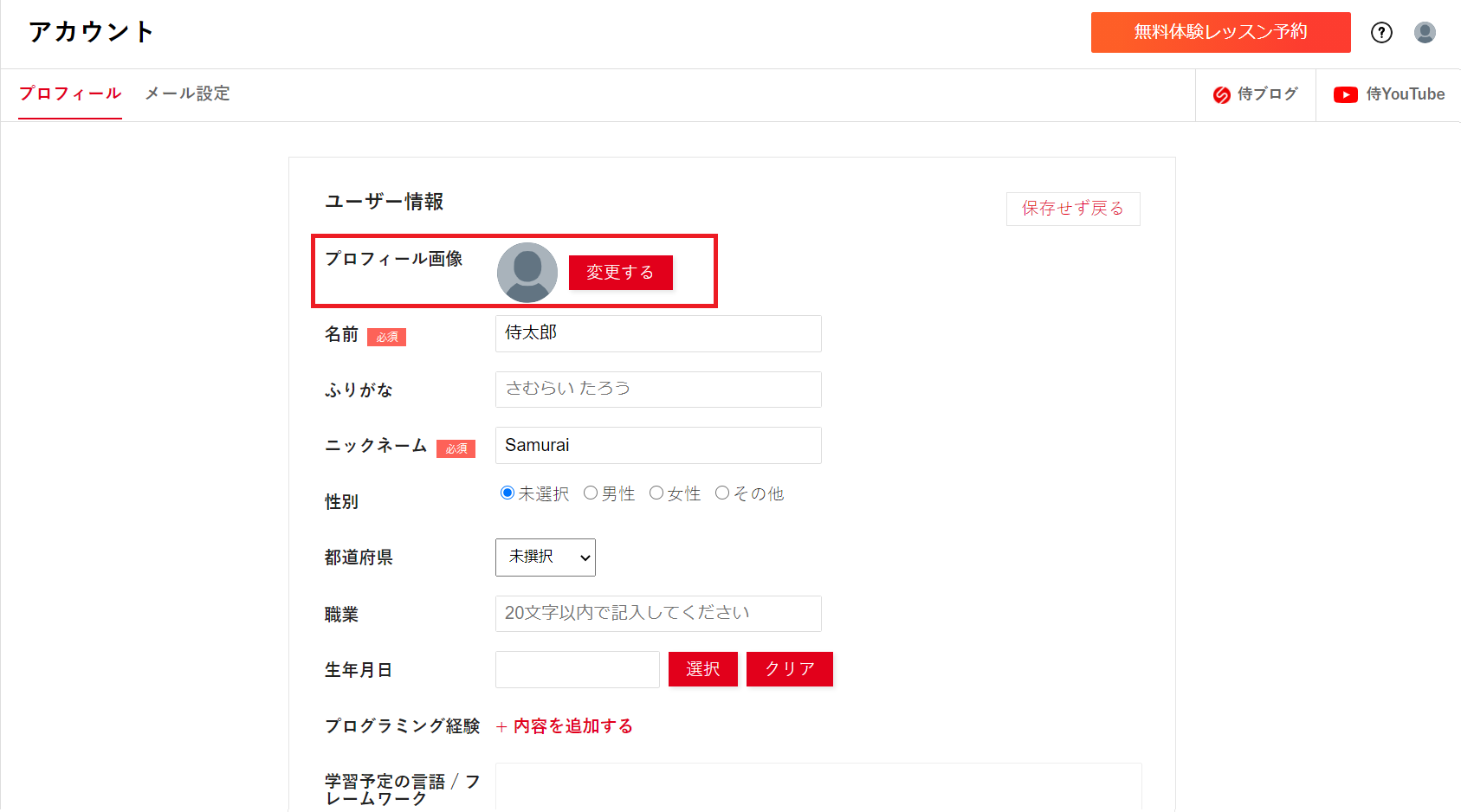1461x812 pixels.
Task: Open the help question mark icon
Action: tap(1381, 33)
